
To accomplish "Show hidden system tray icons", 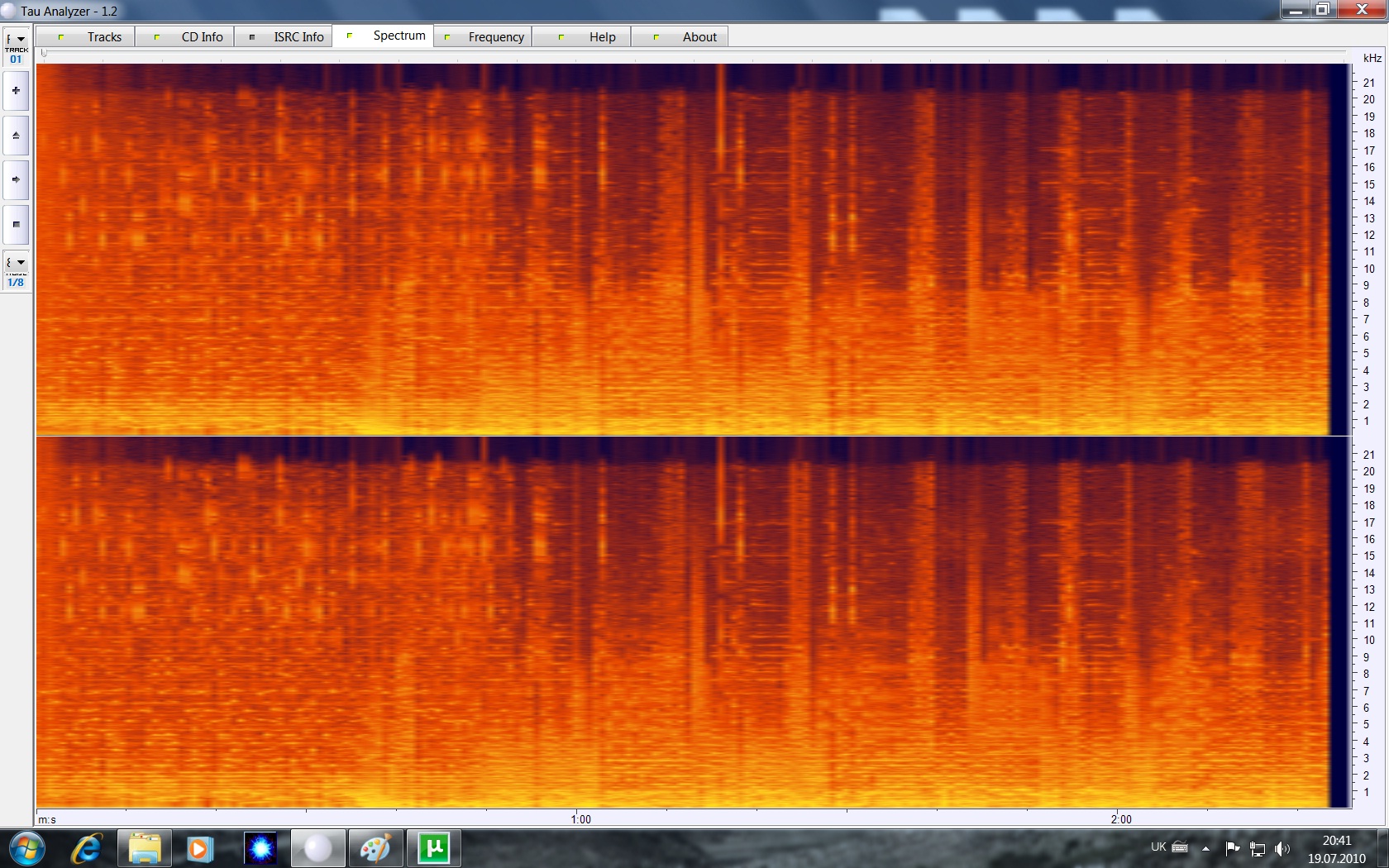I will (x=1205, y=848).
